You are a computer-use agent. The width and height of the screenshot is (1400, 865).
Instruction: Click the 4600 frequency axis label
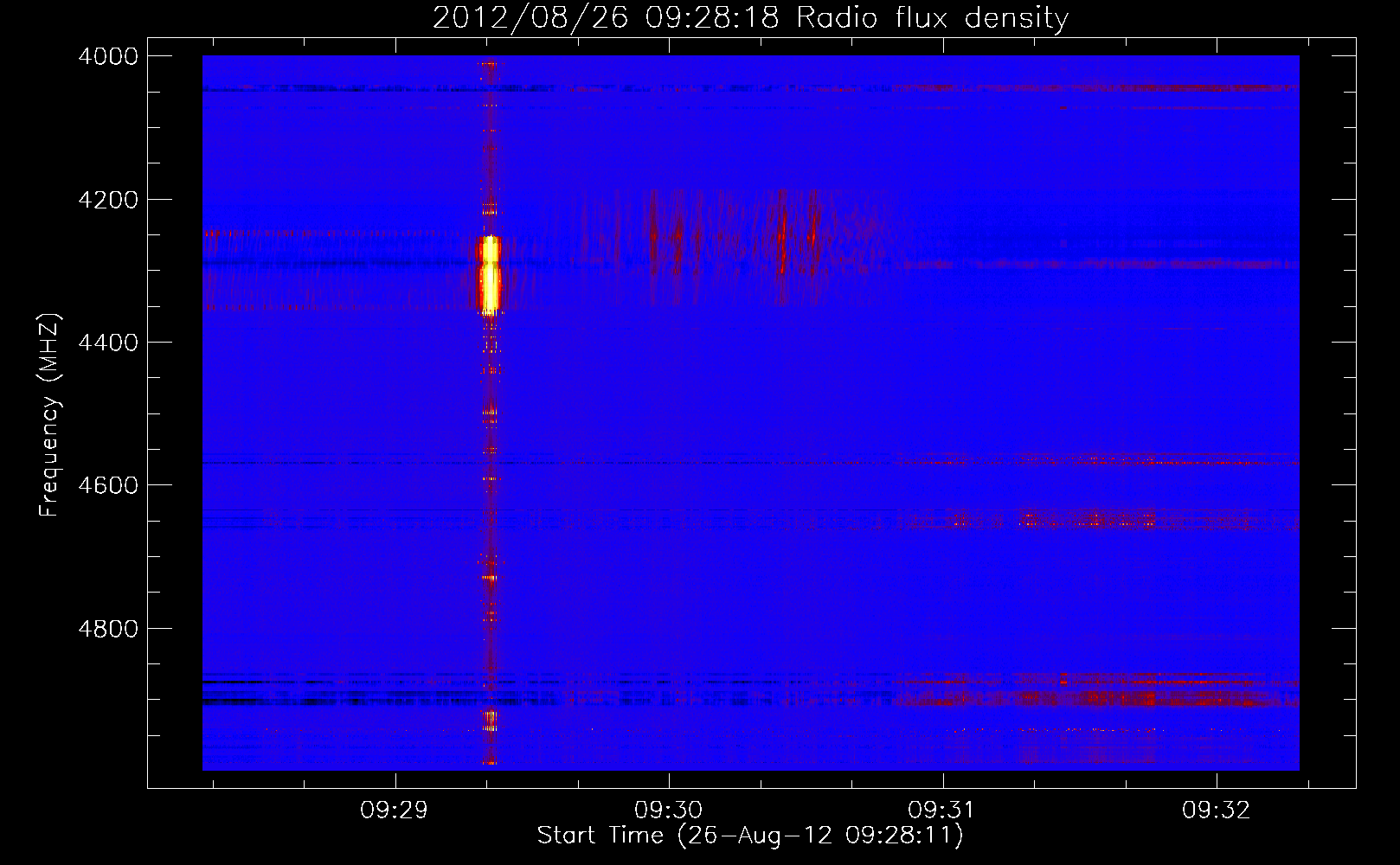(108, 485)
